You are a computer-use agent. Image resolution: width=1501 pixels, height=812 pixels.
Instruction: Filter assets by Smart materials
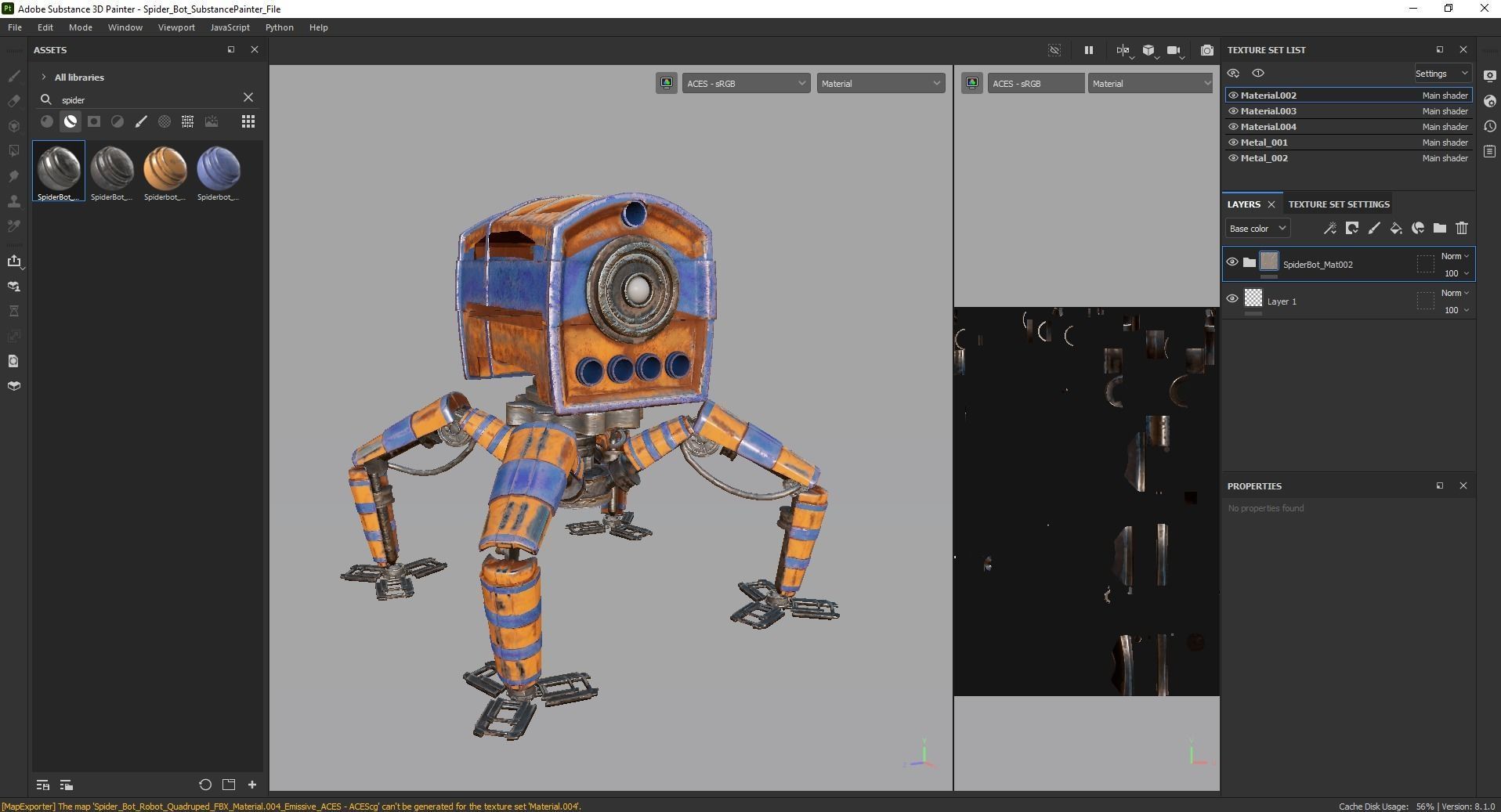(71, 121)
